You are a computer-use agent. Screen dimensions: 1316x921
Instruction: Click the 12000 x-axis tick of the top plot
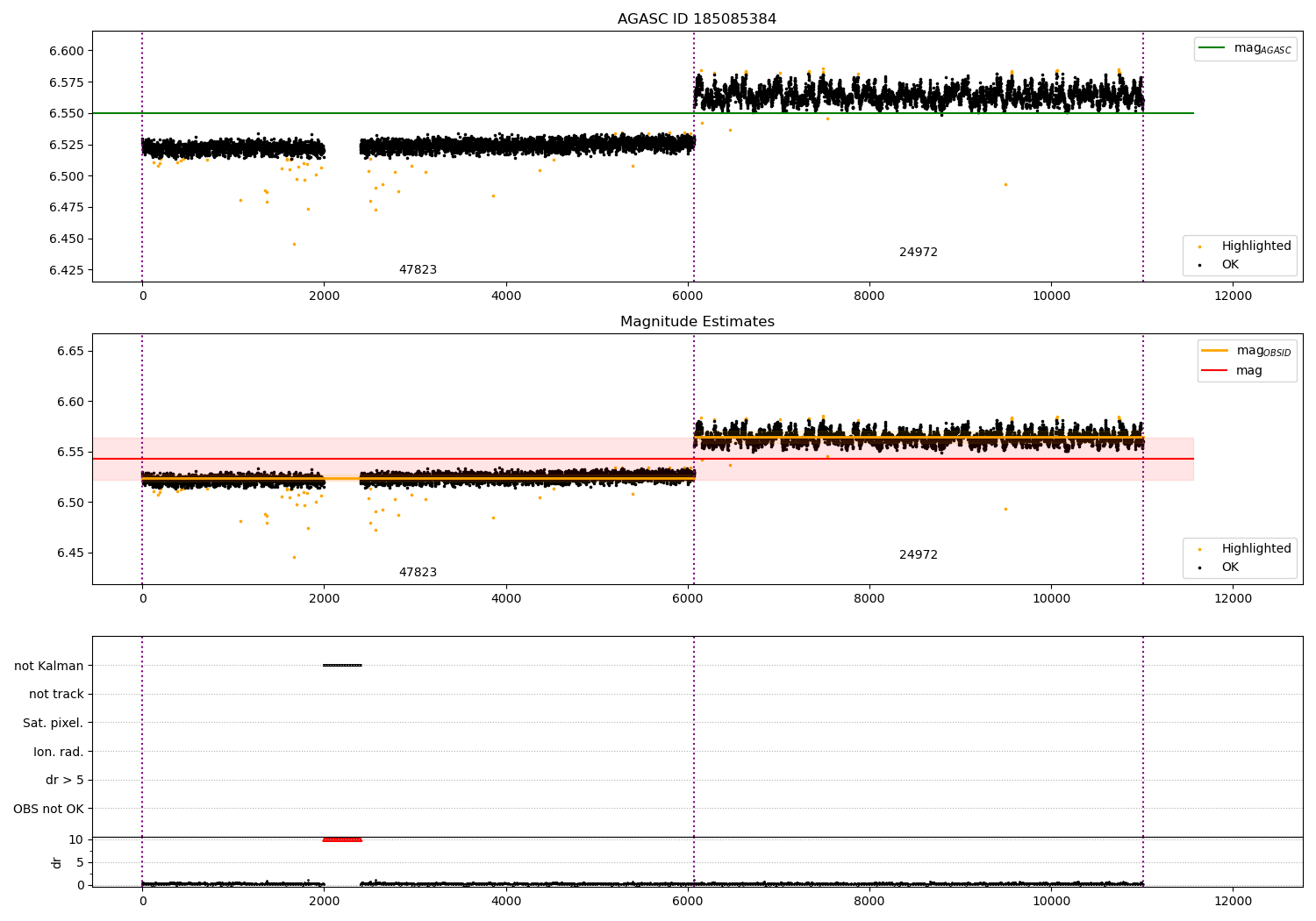[1233, 296]
